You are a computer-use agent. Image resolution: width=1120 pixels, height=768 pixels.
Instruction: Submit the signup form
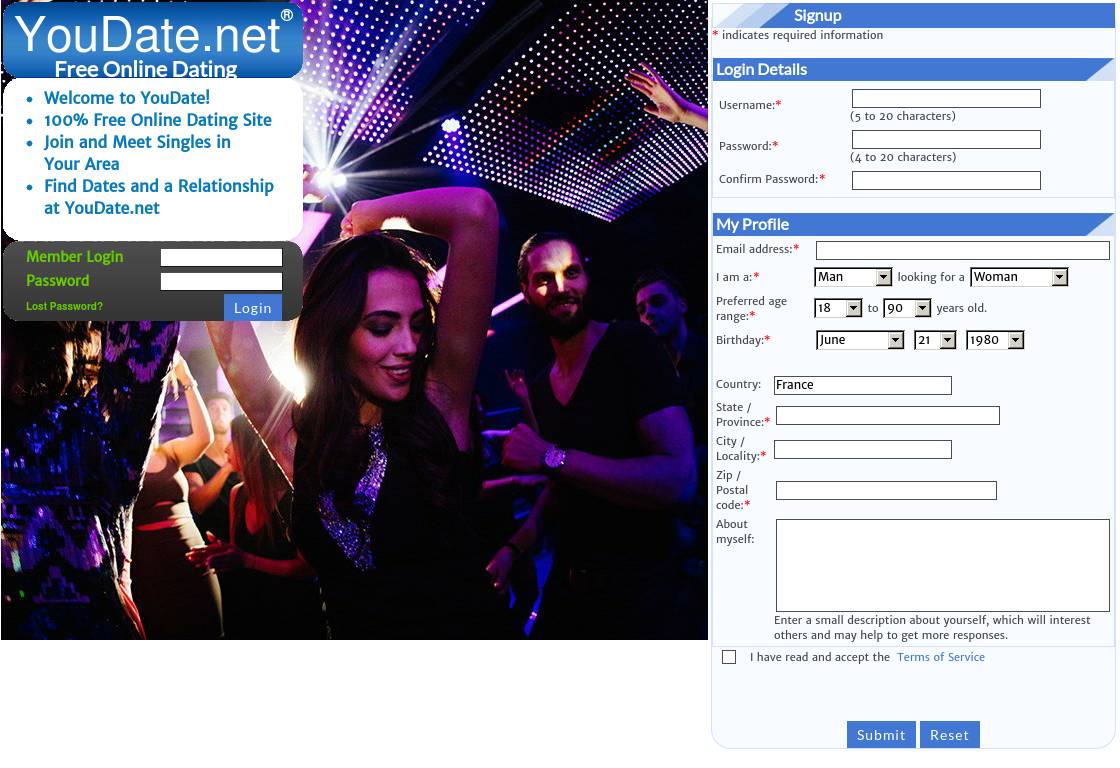(x=880, y=735)
